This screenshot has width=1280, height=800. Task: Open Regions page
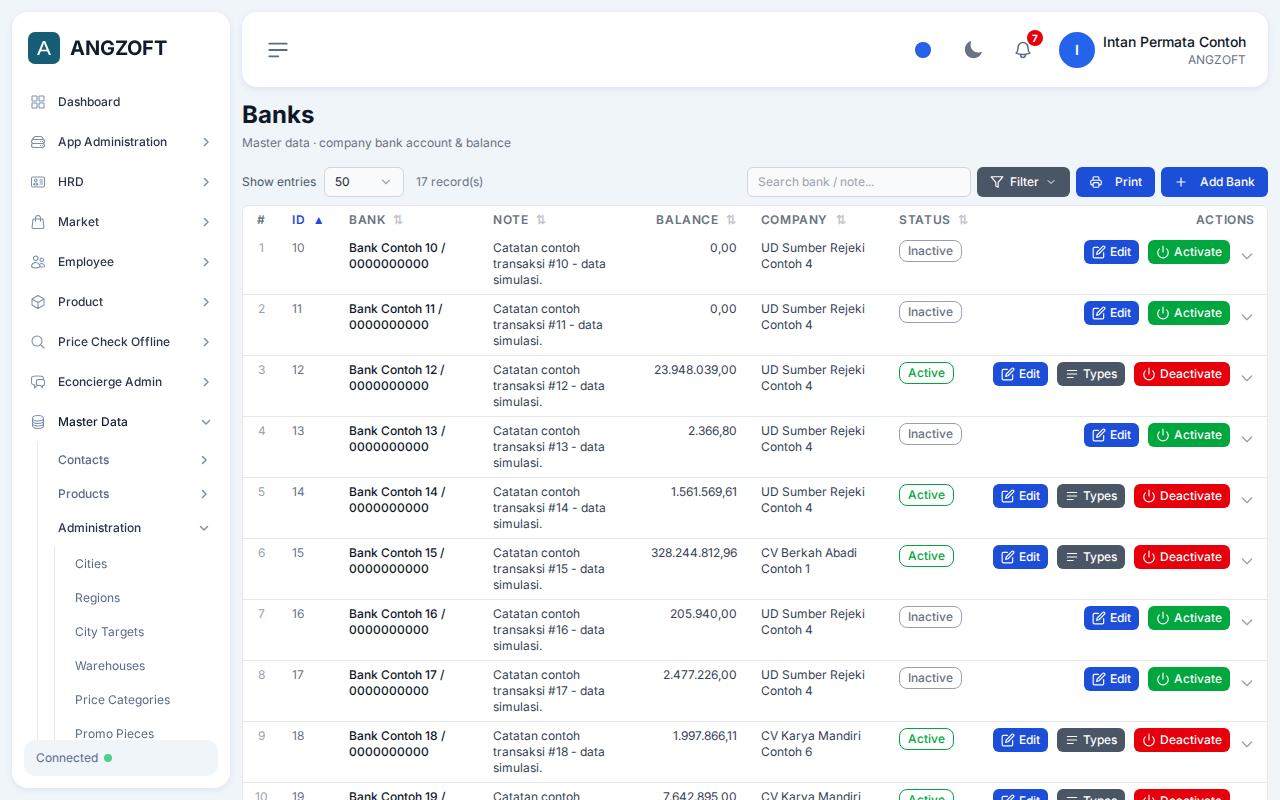tap(97, 598)
